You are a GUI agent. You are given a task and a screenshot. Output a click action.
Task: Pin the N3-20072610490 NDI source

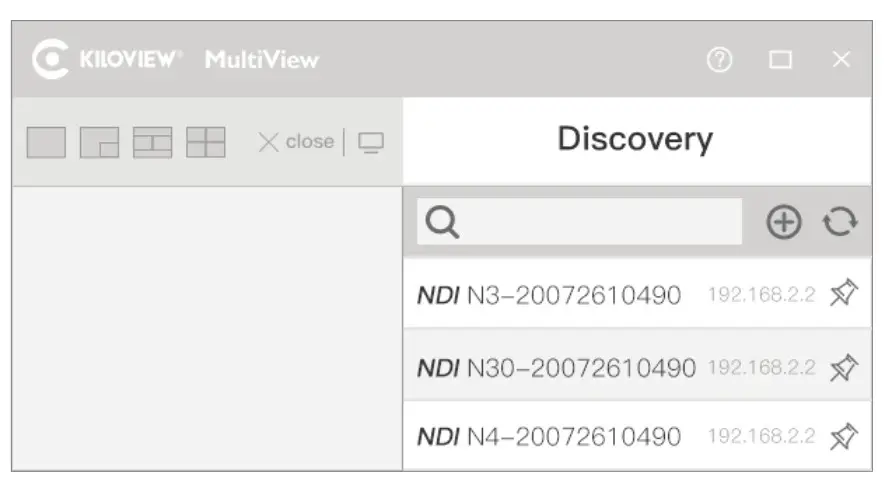tap(844, 294)
